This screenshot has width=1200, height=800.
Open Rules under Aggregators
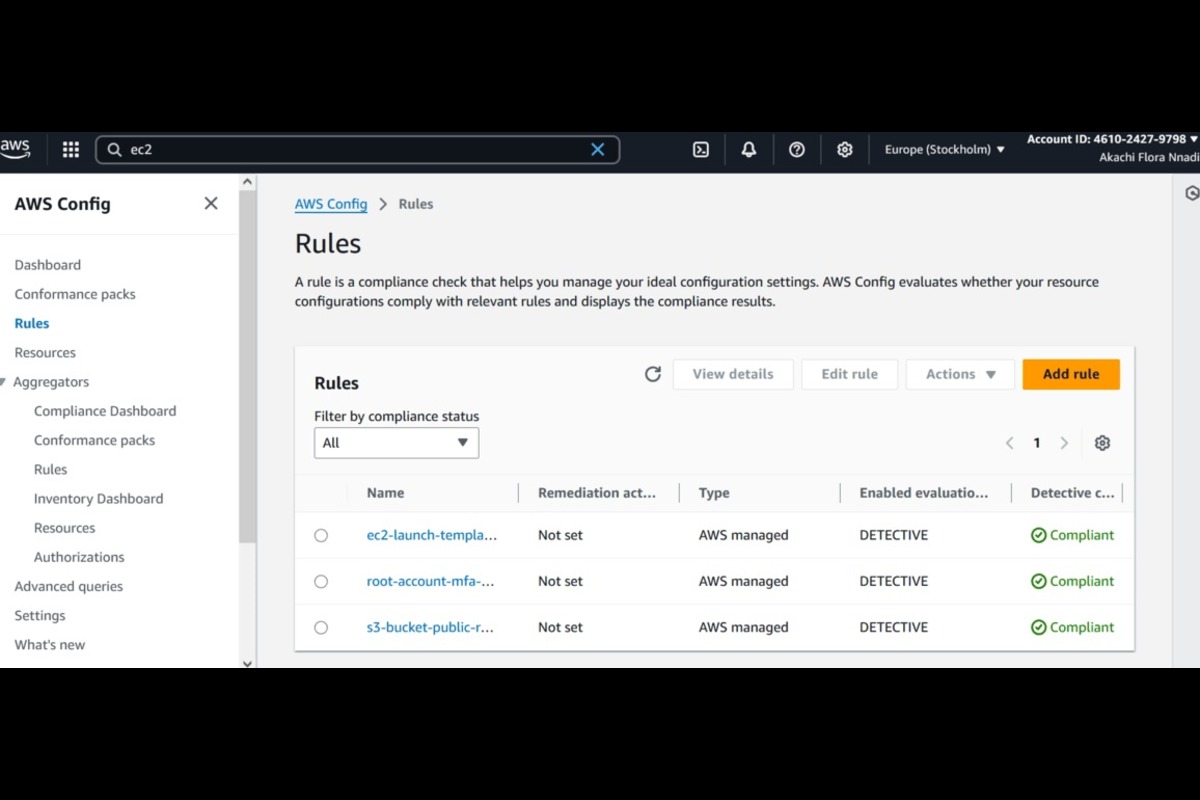(x=51, y=469)
